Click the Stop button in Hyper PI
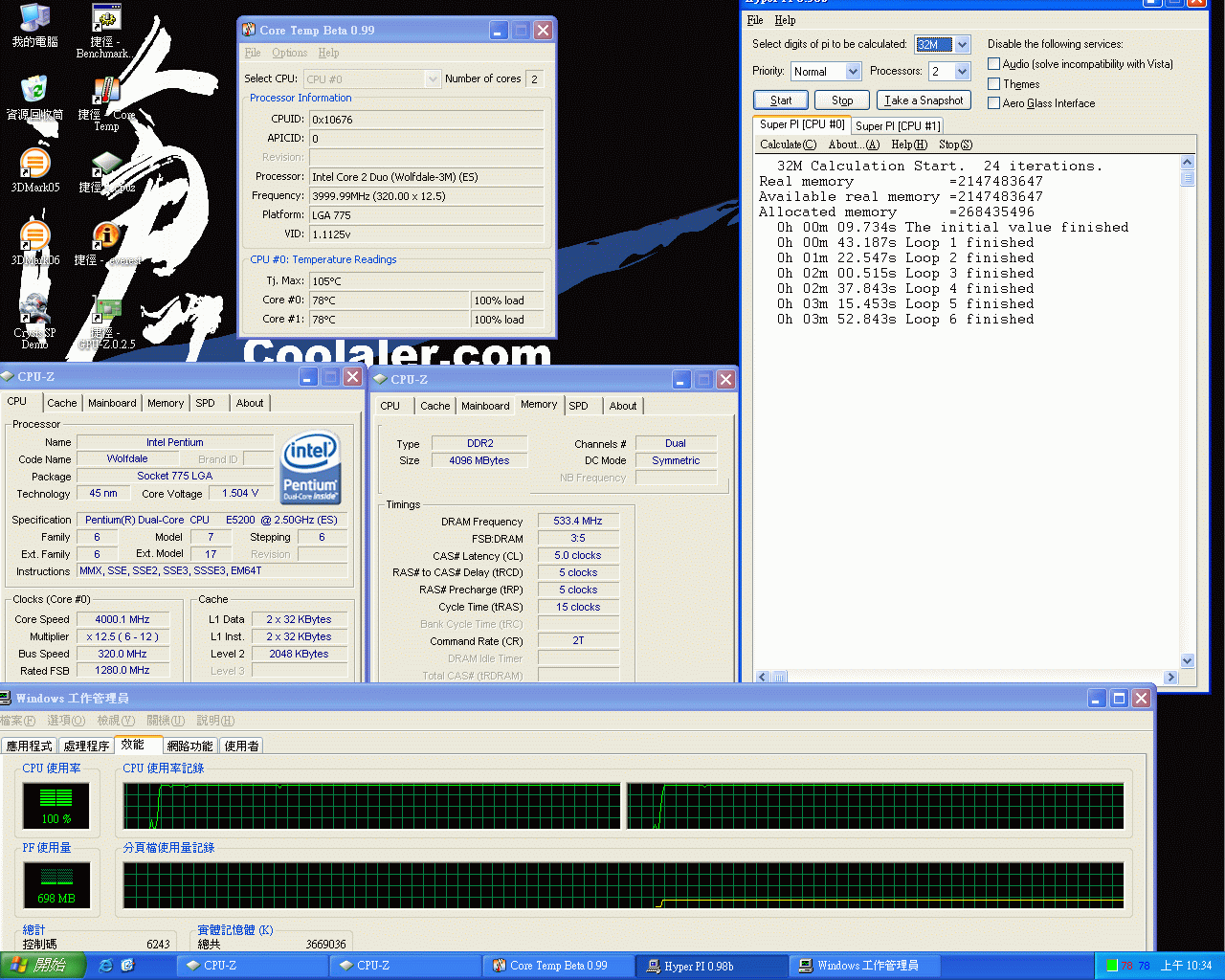 tap(842, 100)
